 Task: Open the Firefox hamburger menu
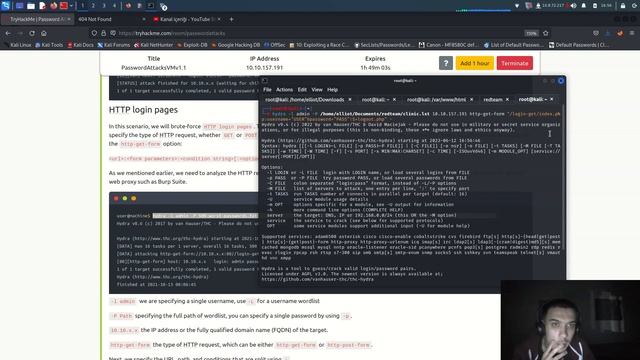pos(632,33)
